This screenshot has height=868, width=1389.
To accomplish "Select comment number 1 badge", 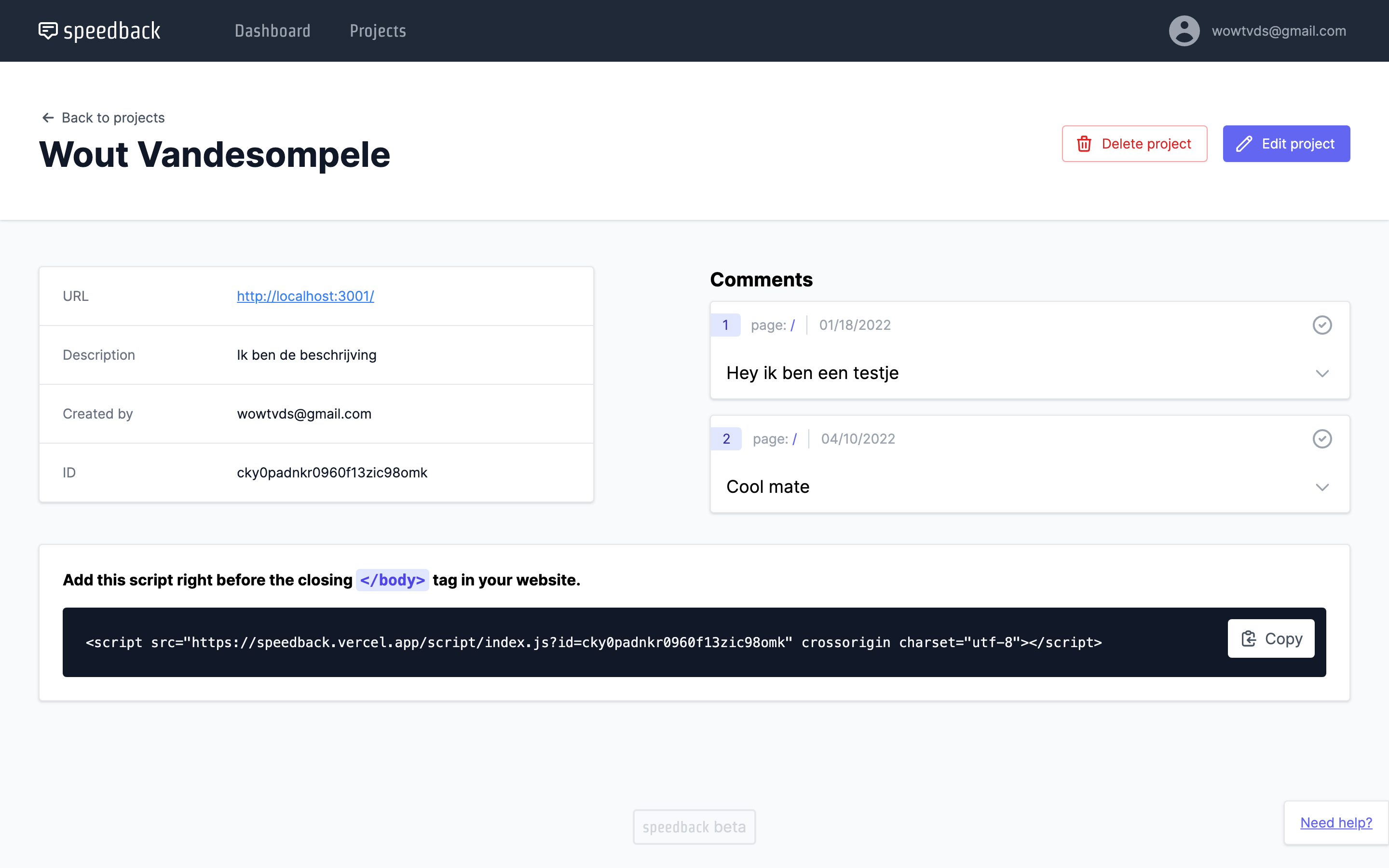I will click(x=725, y=325).
